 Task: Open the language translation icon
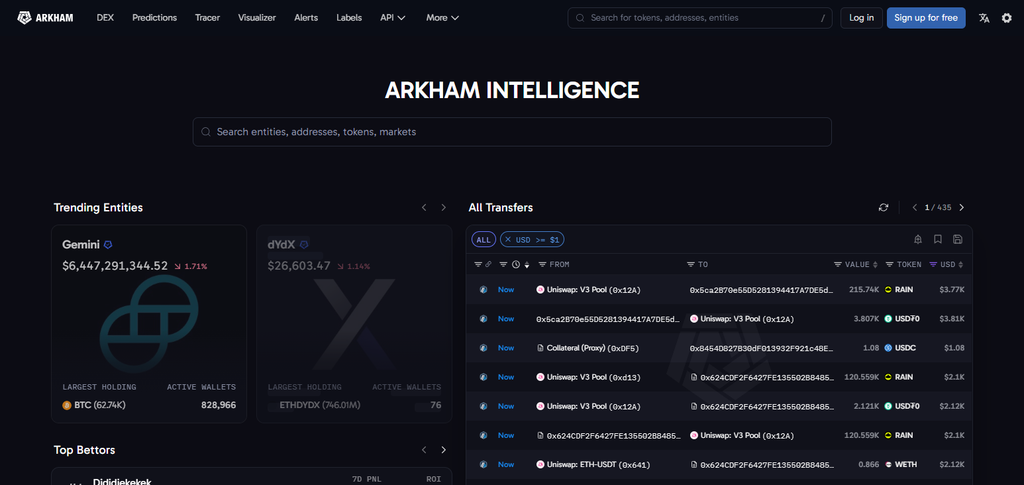pos(984,18)
